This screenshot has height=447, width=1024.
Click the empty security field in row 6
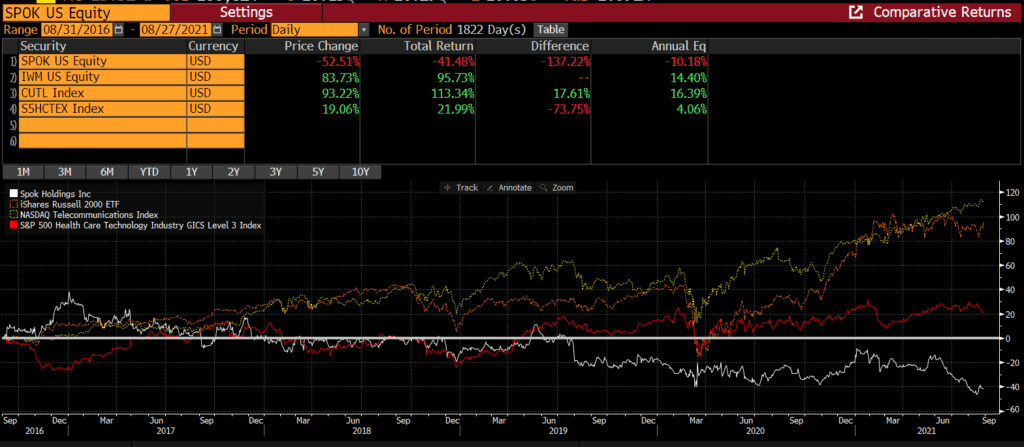(x=102, y=141)
